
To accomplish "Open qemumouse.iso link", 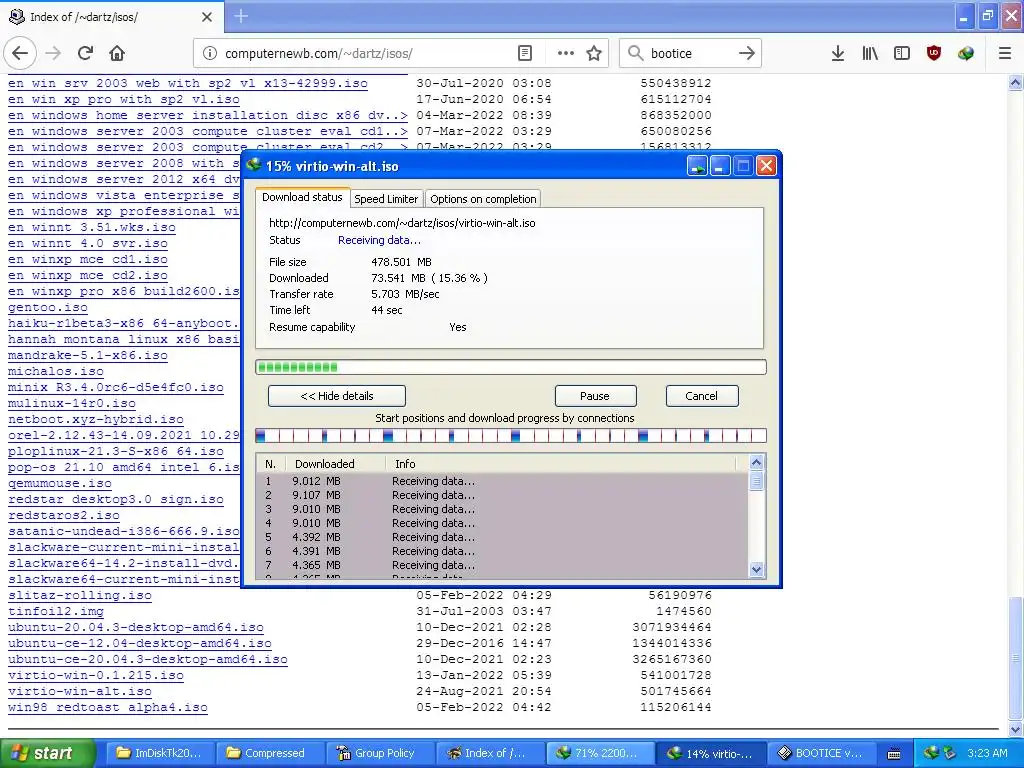I will (60, 483).
